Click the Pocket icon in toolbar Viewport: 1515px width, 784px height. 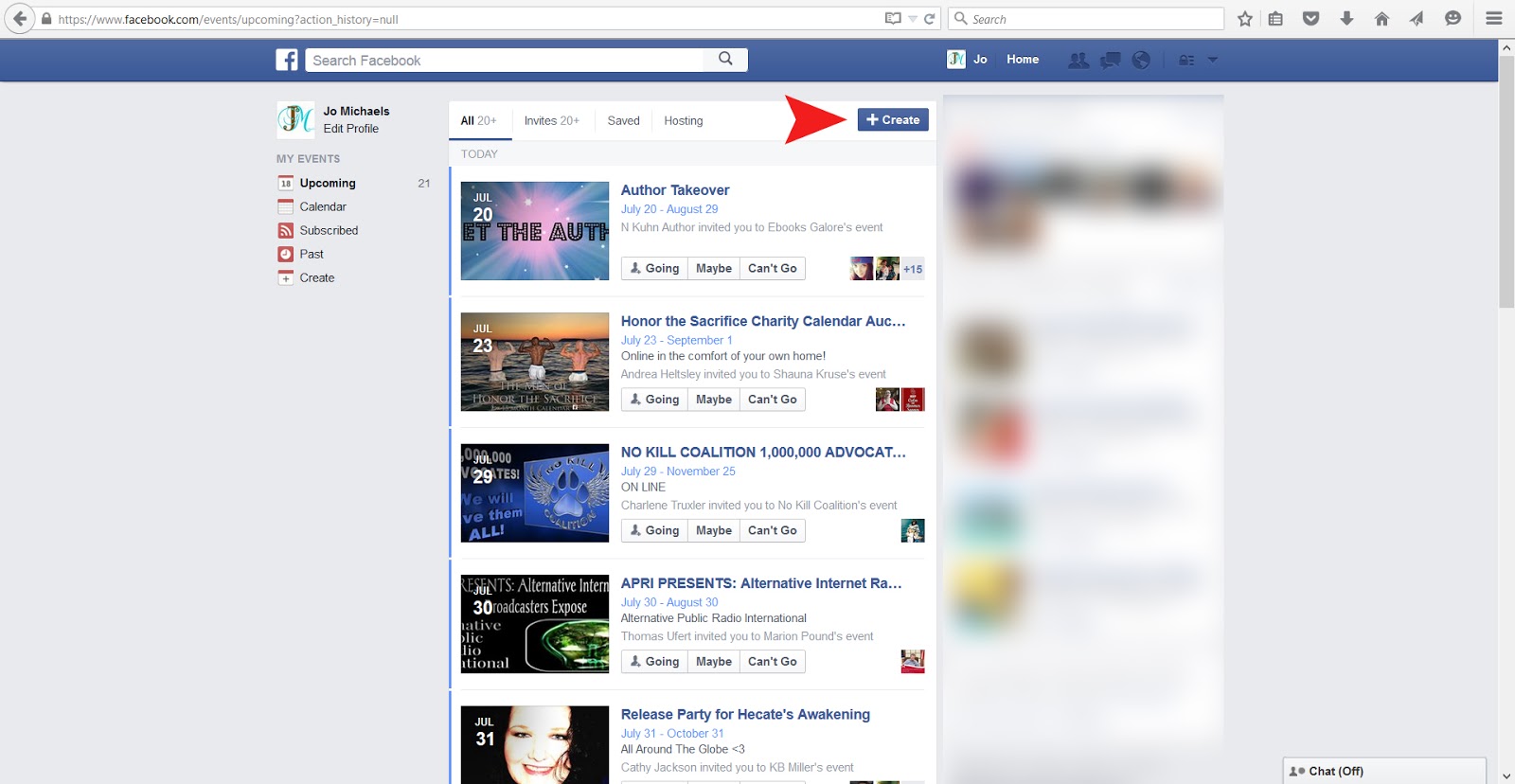tap(1311, 19)
